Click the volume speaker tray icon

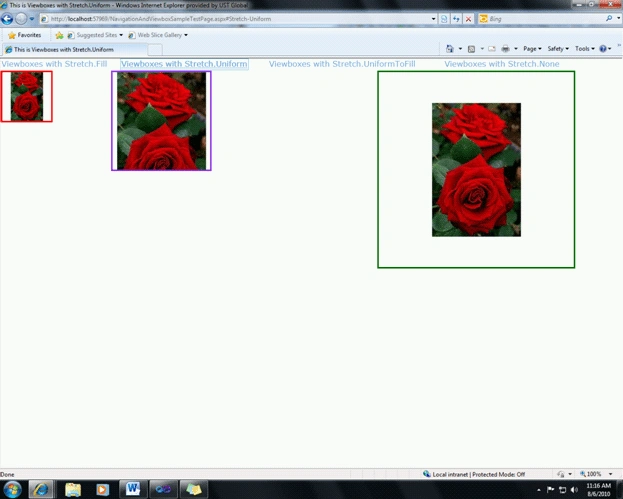(574, 489)
